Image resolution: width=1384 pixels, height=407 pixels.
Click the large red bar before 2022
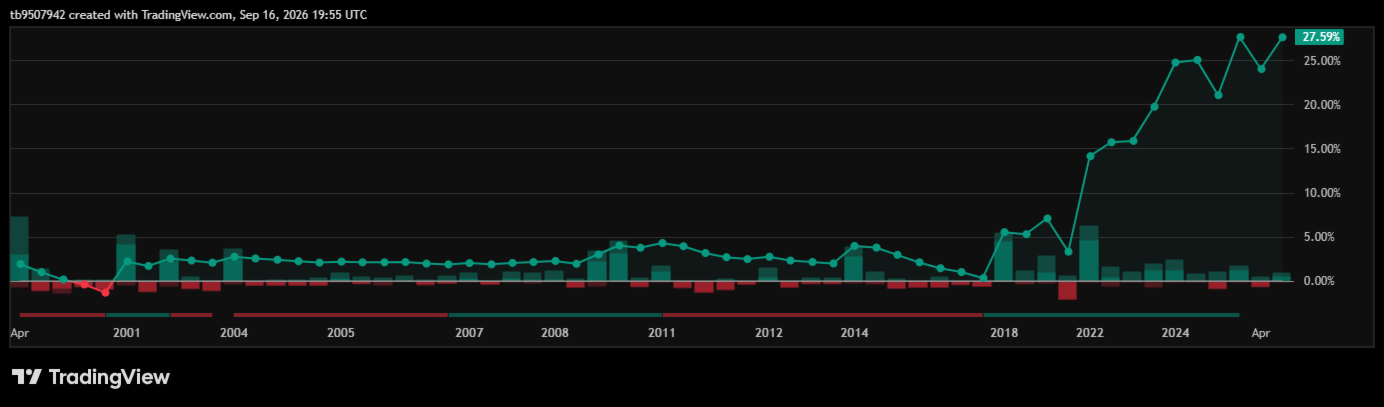click(1067, 290)
